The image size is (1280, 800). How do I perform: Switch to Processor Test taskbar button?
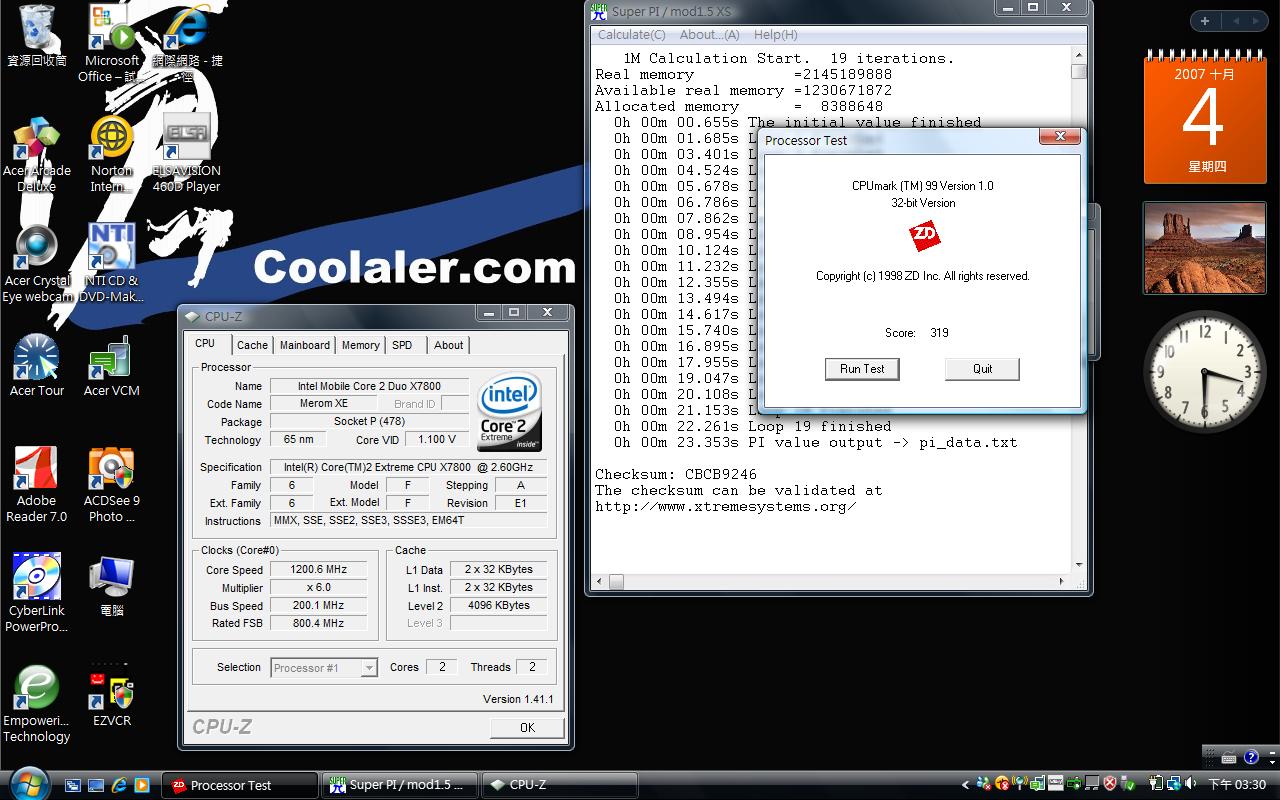point(238,785)
